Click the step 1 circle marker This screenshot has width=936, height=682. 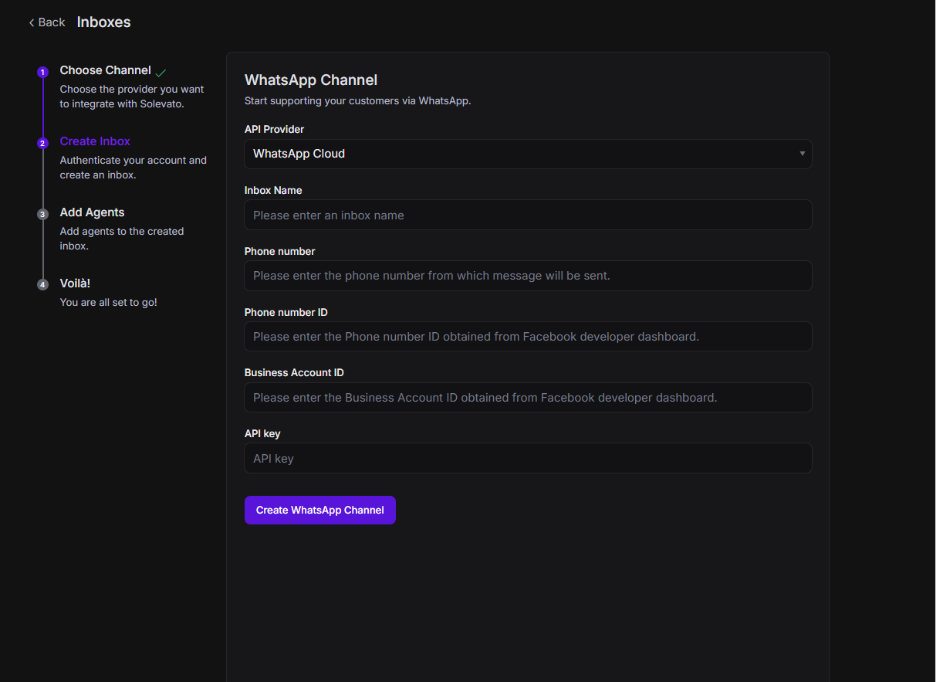click(42, 72)
